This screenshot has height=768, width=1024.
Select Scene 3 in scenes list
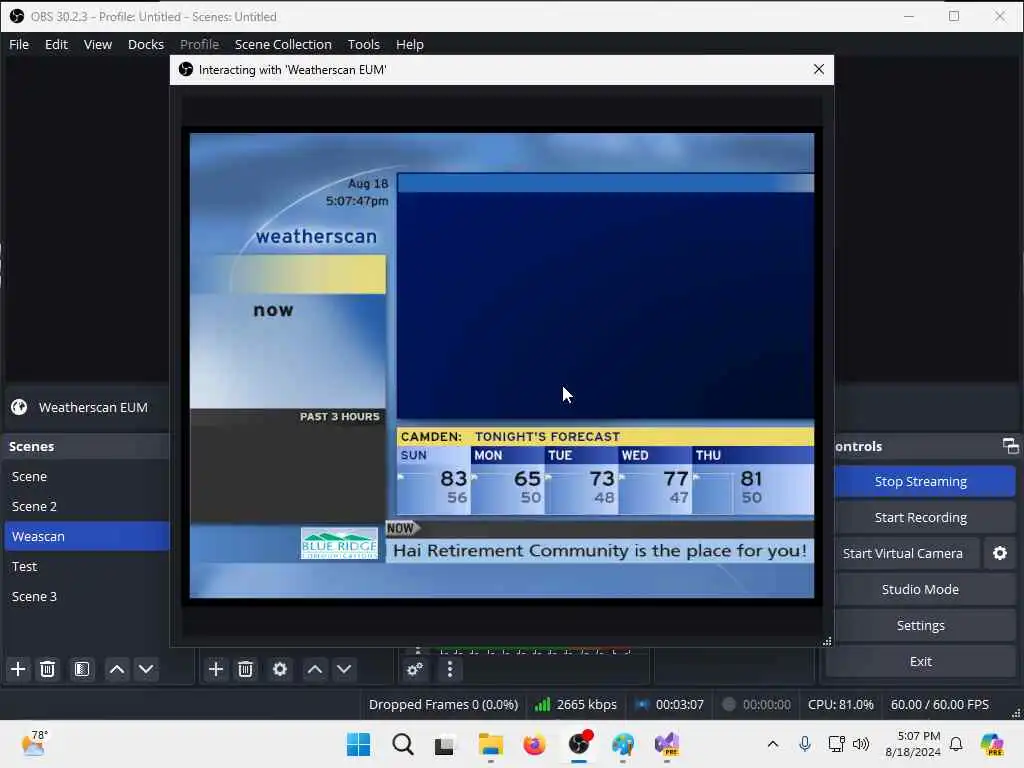point(86,596)
